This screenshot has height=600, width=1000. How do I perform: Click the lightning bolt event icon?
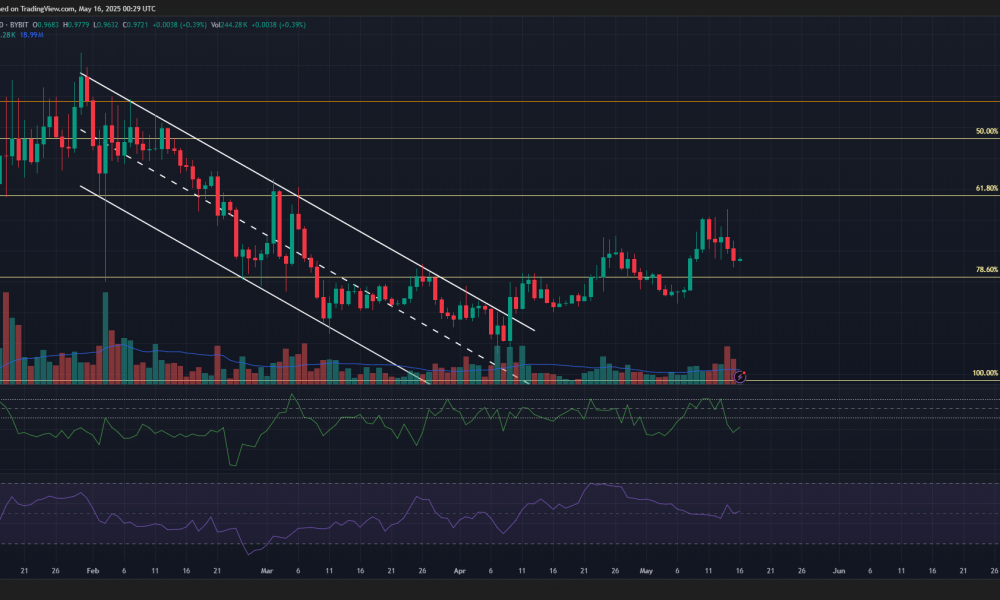coord(740,377)
